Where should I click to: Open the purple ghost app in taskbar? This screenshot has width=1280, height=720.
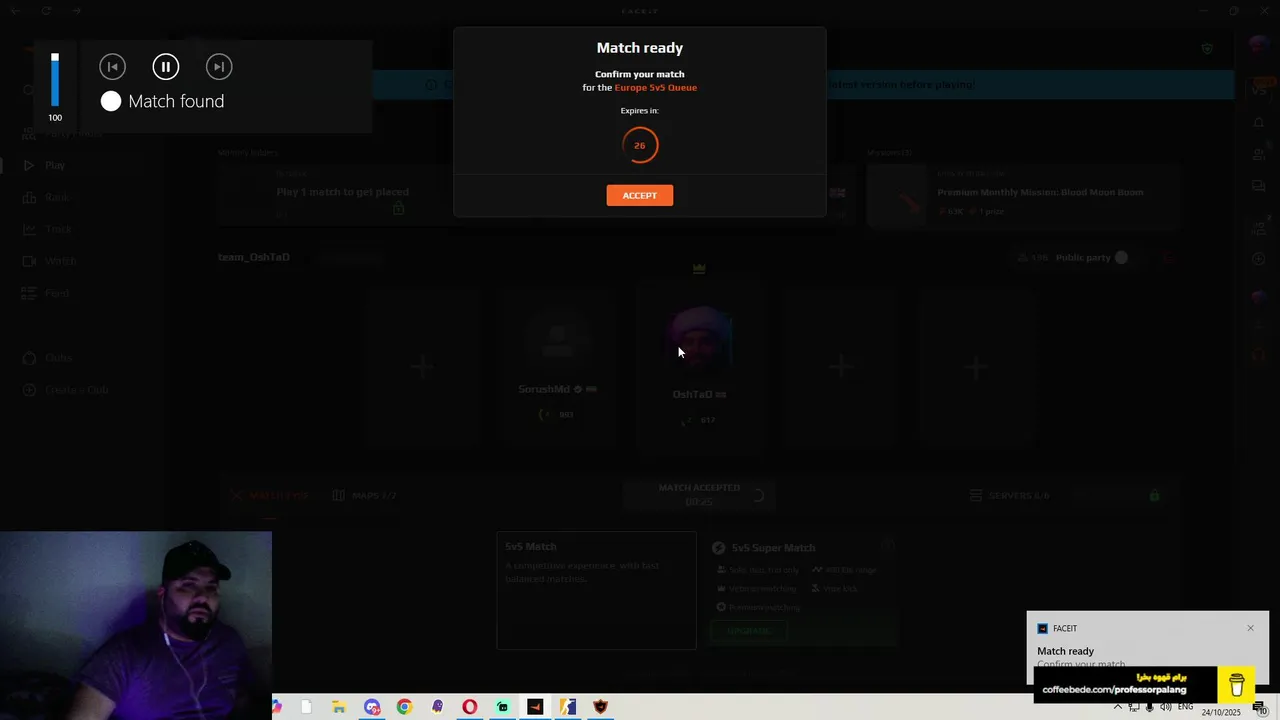click(x=437, y=707)
